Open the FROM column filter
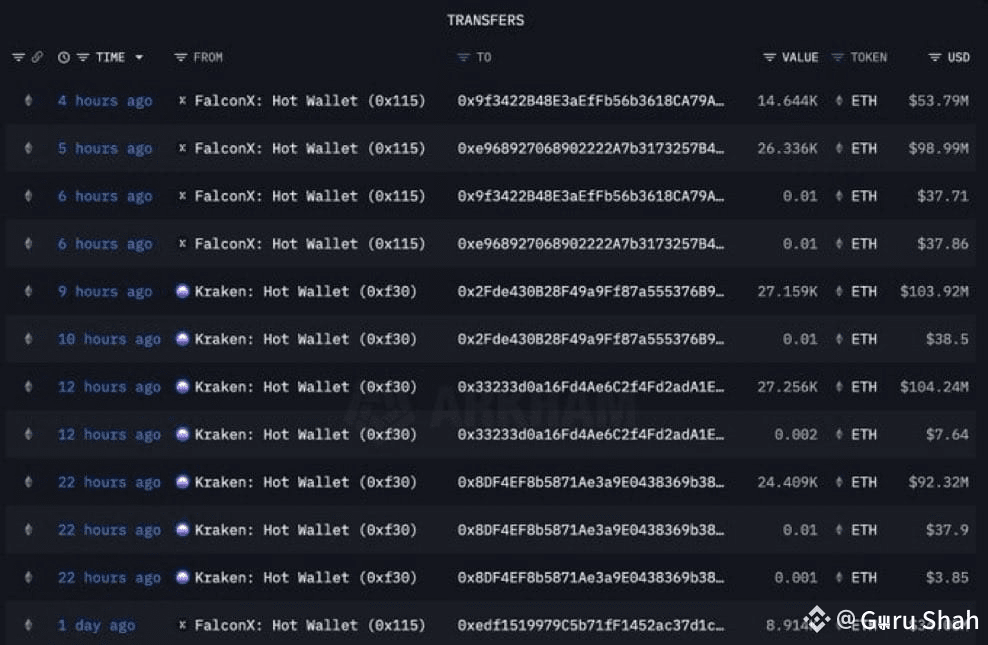Viewport: 988px width, 645px height. pyautogui.click(x=181, y=57)
